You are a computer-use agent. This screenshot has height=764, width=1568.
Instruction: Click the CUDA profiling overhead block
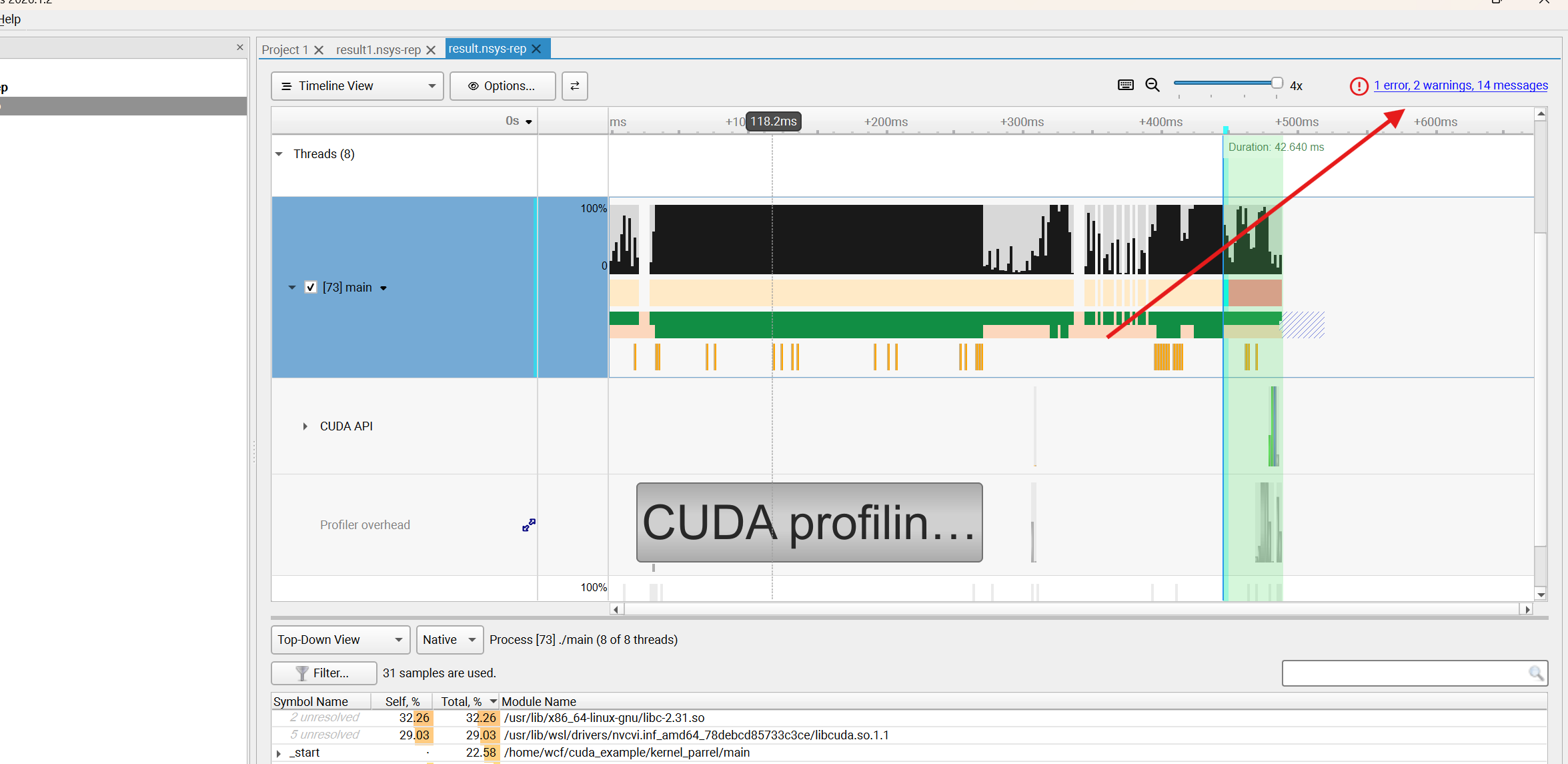coord(809,522)
